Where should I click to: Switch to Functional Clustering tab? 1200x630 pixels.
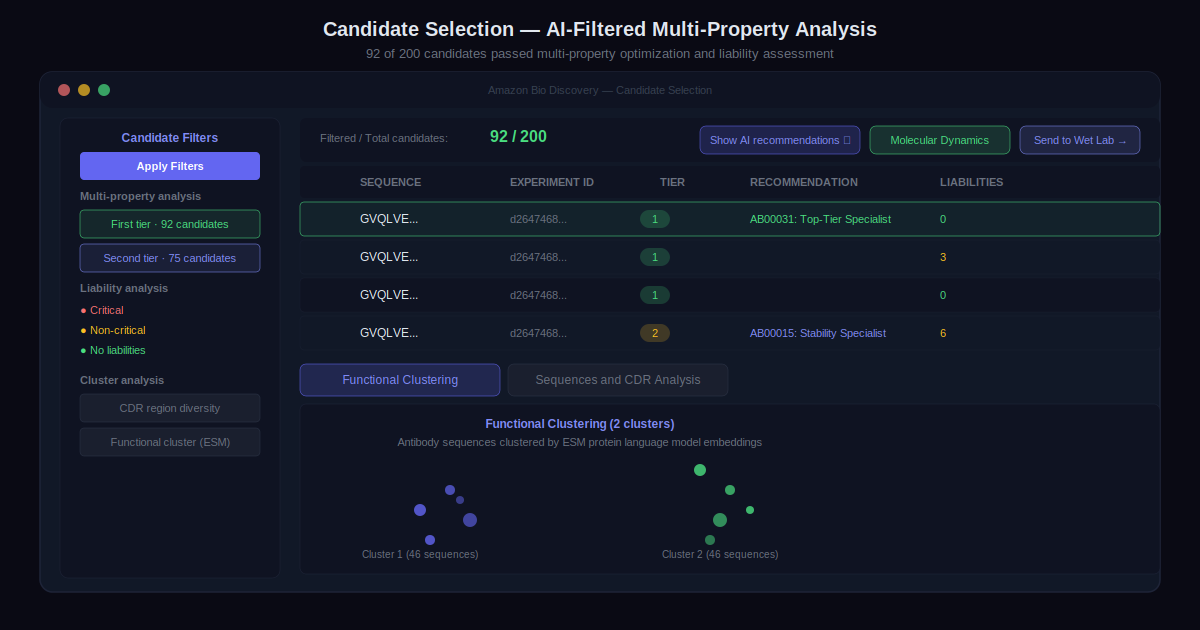click(x=400, y=380)
